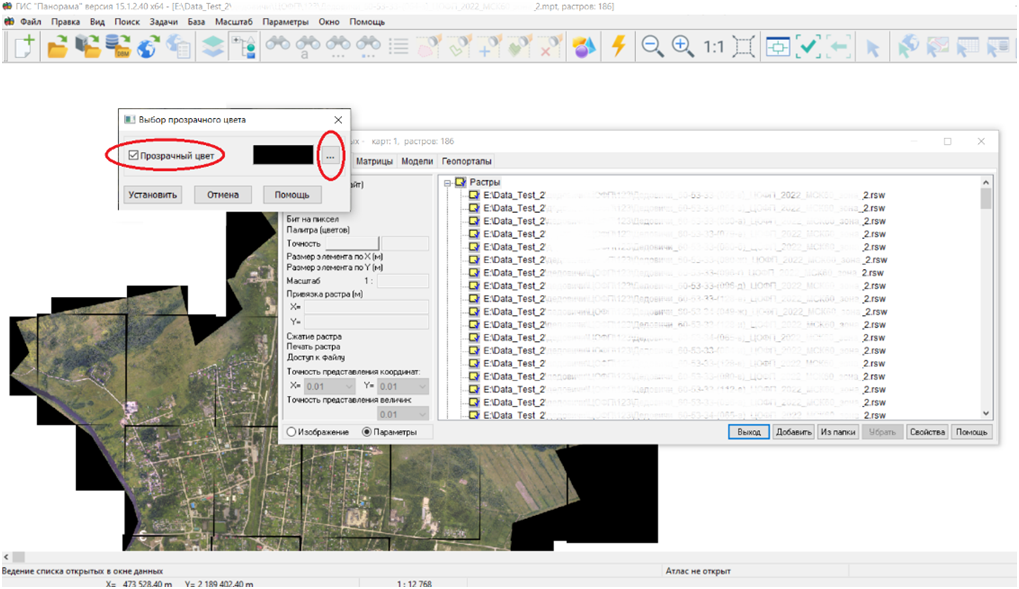Image resolution: width=1019 pixels, height=589 pixels.
Task: Click the Установить button
Action: pos(153,195)
